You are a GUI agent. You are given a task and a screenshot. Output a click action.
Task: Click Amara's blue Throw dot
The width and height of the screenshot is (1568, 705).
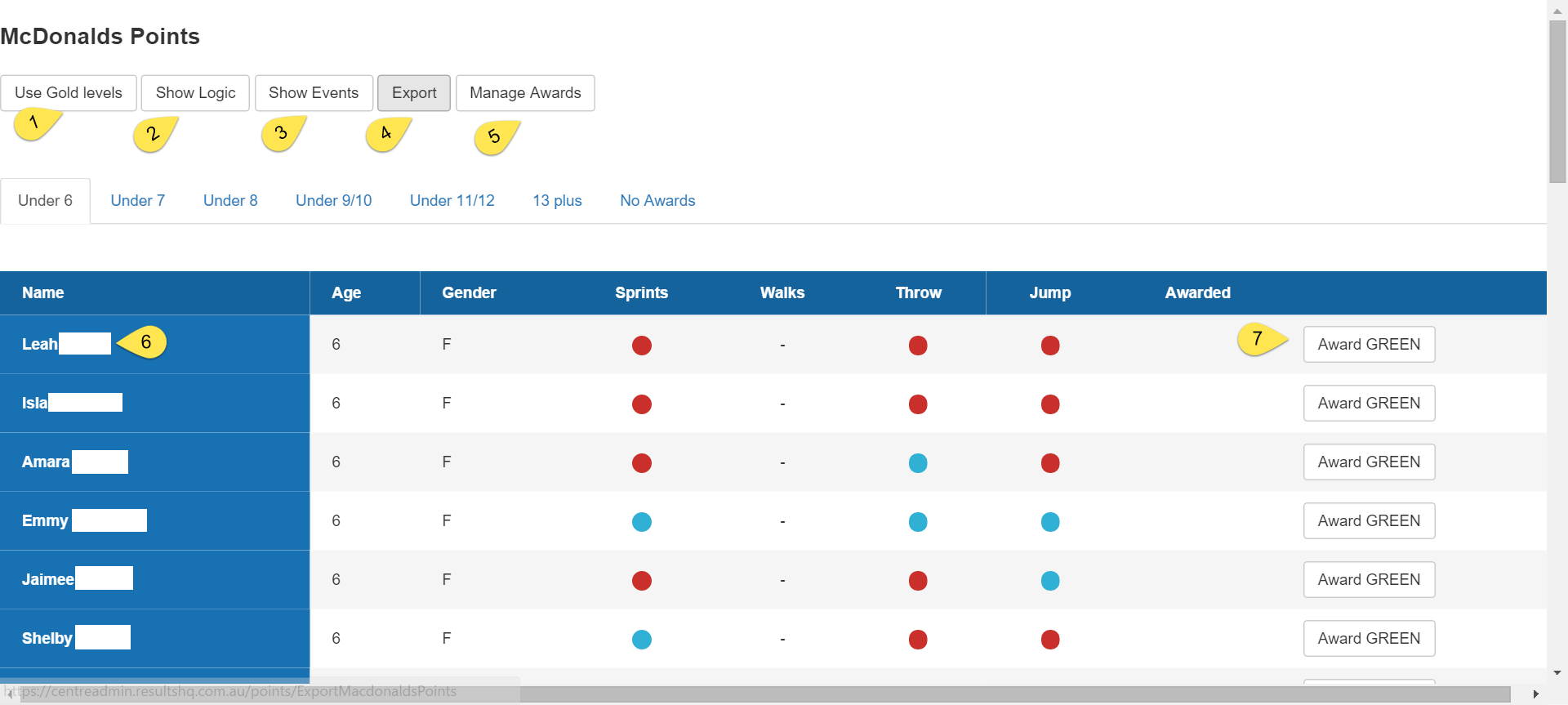918,463
